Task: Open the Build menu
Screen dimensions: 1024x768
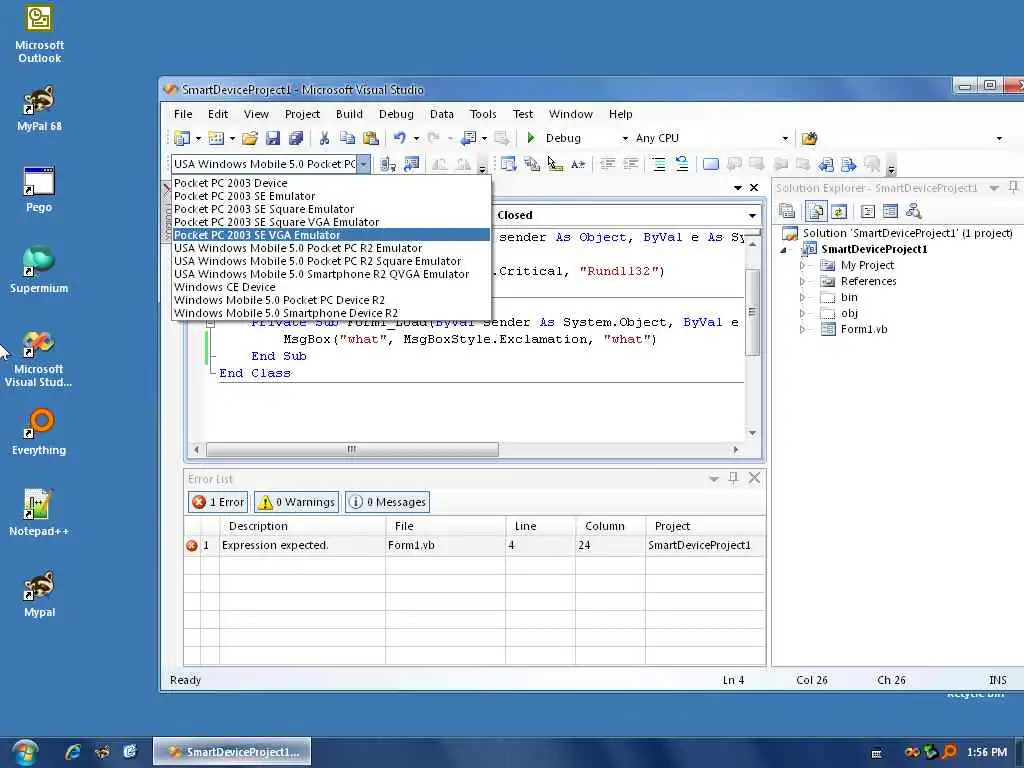Action: coord(349,114)
